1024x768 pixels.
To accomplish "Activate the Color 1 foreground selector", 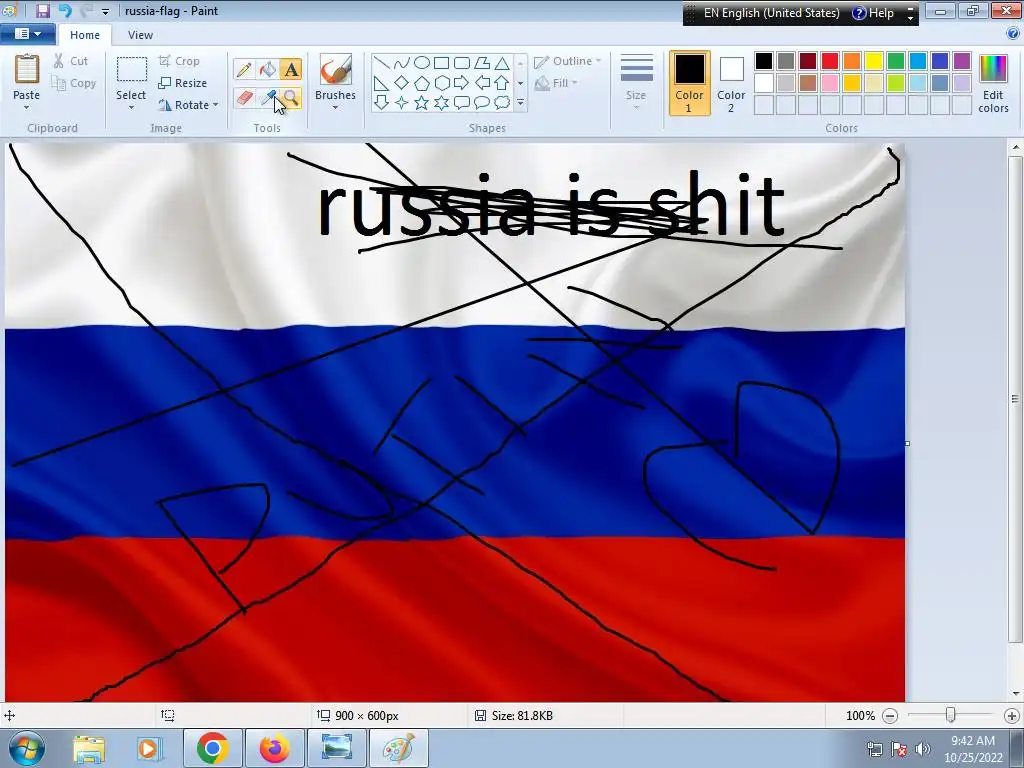I will [690, 83].
